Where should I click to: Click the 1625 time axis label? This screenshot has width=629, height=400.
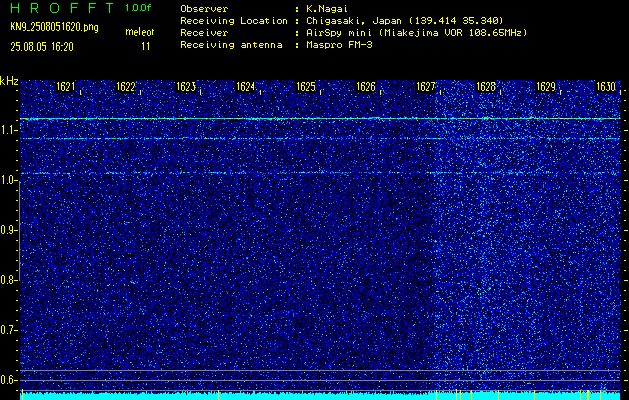306,87
